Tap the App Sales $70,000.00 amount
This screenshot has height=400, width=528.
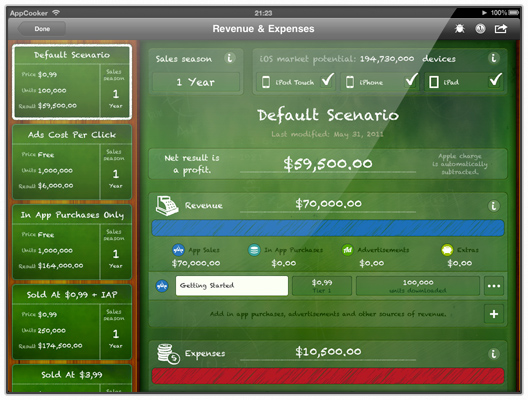click(196, 263)
